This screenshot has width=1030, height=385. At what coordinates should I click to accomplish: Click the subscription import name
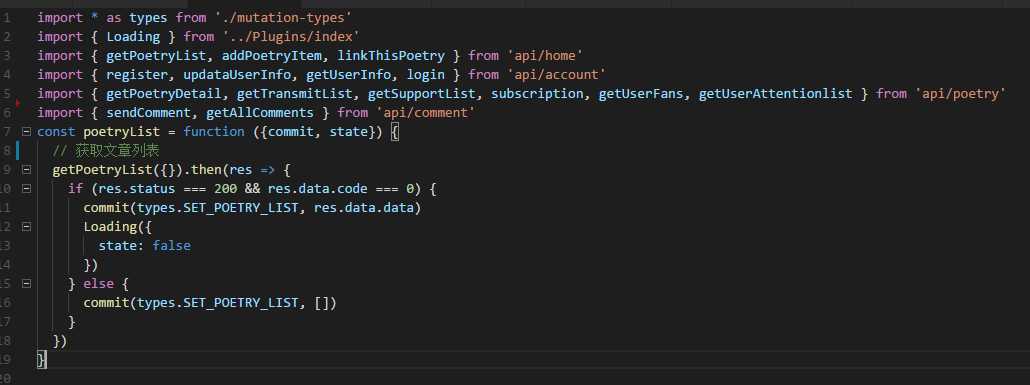pos(537,94)
